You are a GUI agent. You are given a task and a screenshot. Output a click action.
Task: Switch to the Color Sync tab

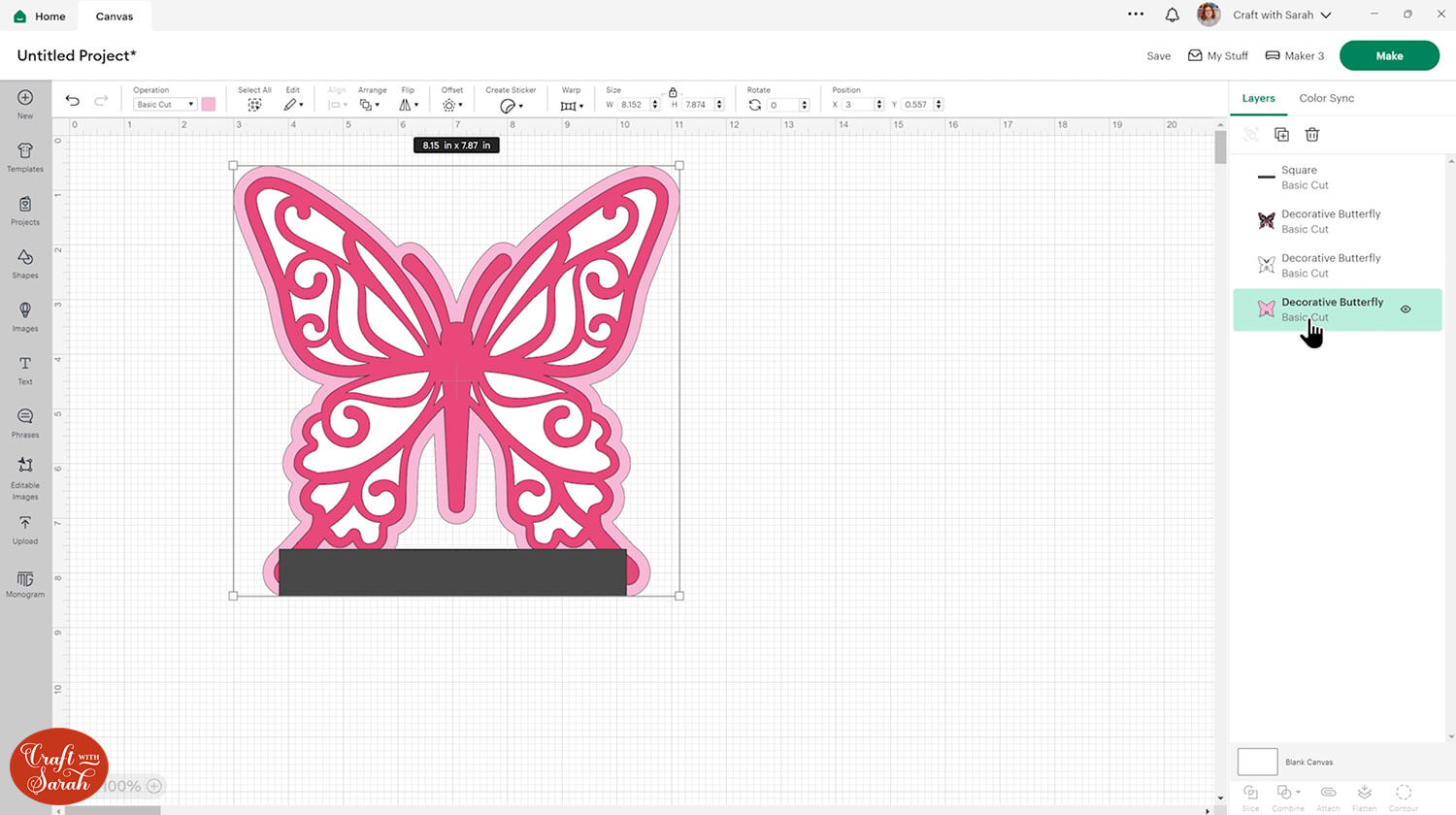click(1326, 98)
